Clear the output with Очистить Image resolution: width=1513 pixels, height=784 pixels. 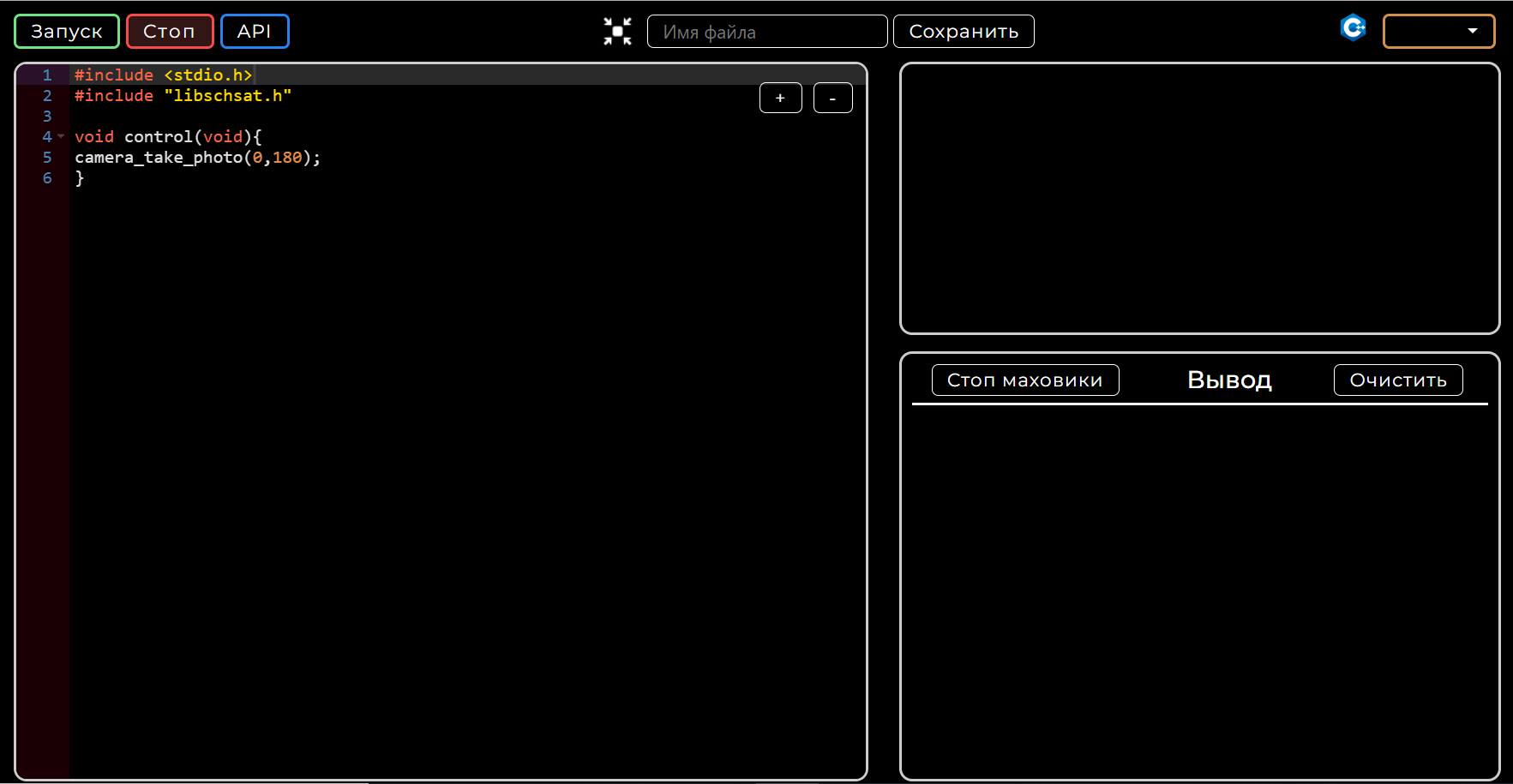1397,380
